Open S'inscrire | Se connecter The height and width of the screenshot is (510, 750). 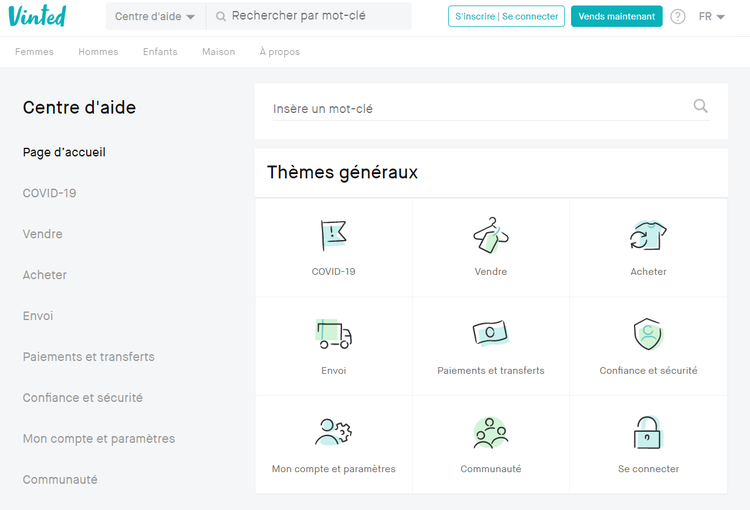(506, 16)
